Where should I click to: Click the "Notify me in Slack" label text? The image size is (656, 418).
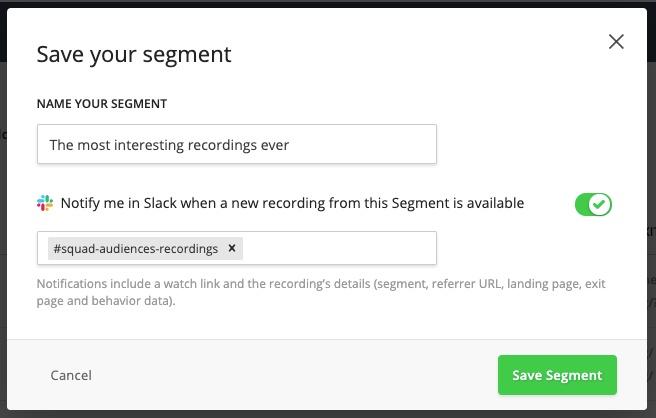click(292, 203)
